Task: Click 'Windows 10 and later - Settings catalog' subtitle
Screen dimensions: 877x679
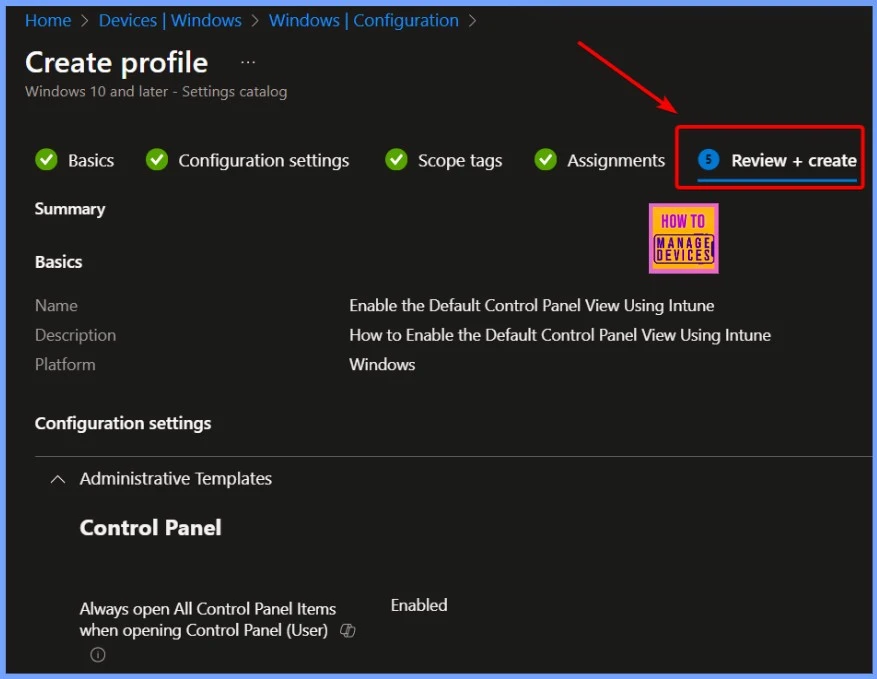Action: pyautogui.click(x=156, y=92)
